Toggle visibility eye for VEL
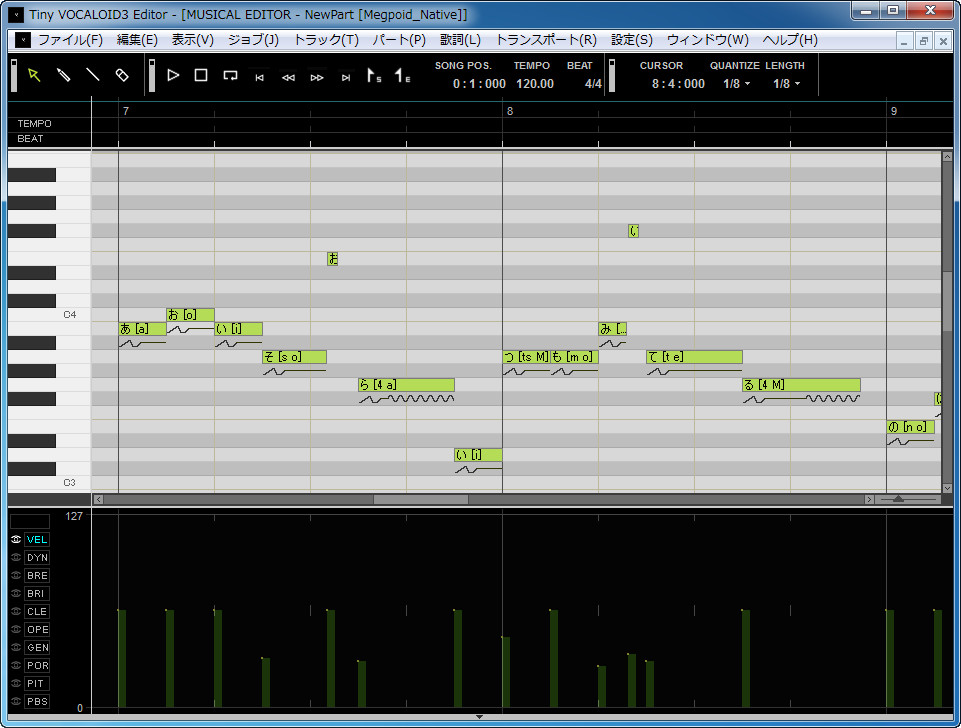Image resolution: width=961 pixels, height=728 pixels. (x=16, y=539)
